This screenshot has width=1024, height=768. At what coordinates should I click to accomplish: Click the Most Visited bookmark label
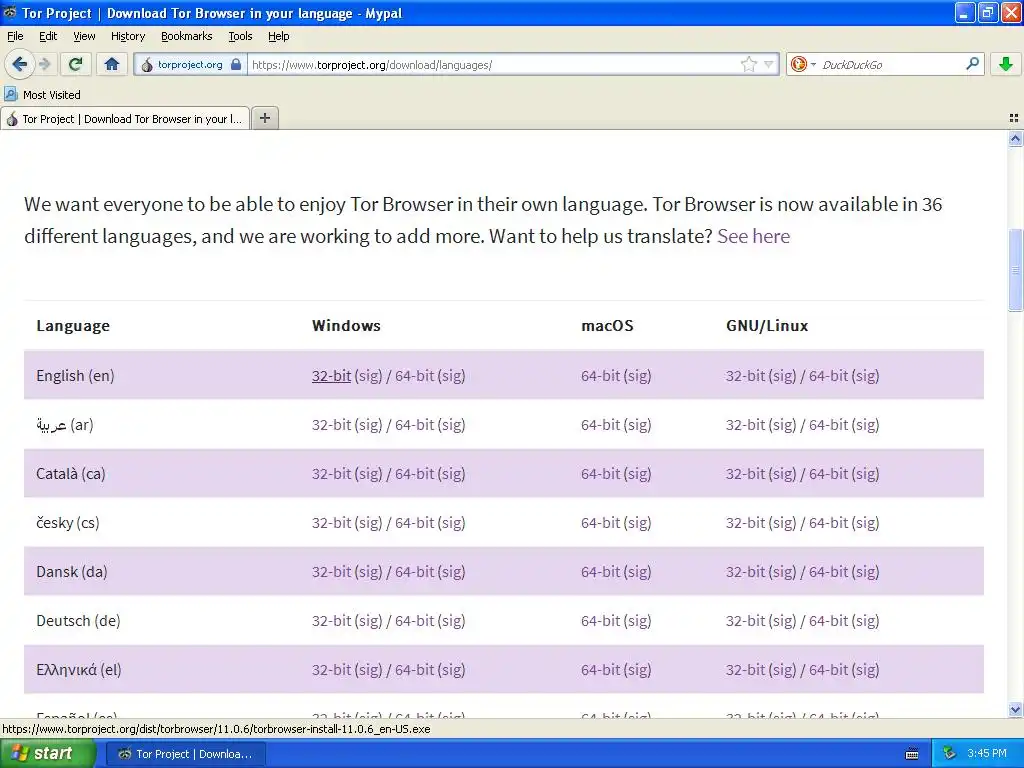[x=52, y=95]
